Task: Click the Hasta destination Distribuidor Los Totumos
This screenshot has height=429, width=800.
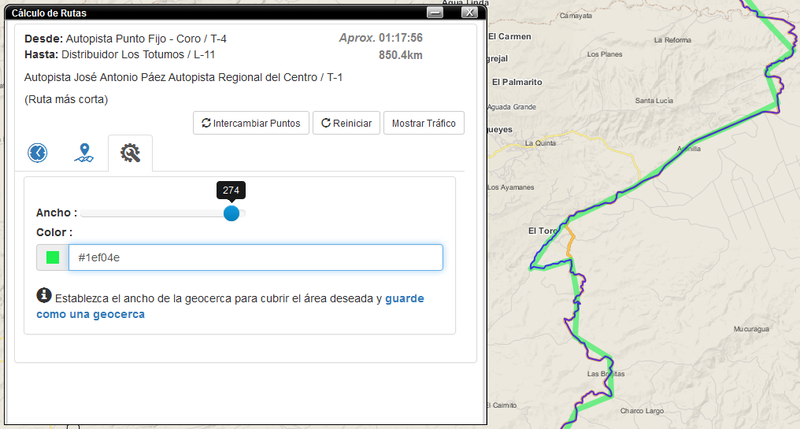Action: pyautogui.click(x=138, y=55)
